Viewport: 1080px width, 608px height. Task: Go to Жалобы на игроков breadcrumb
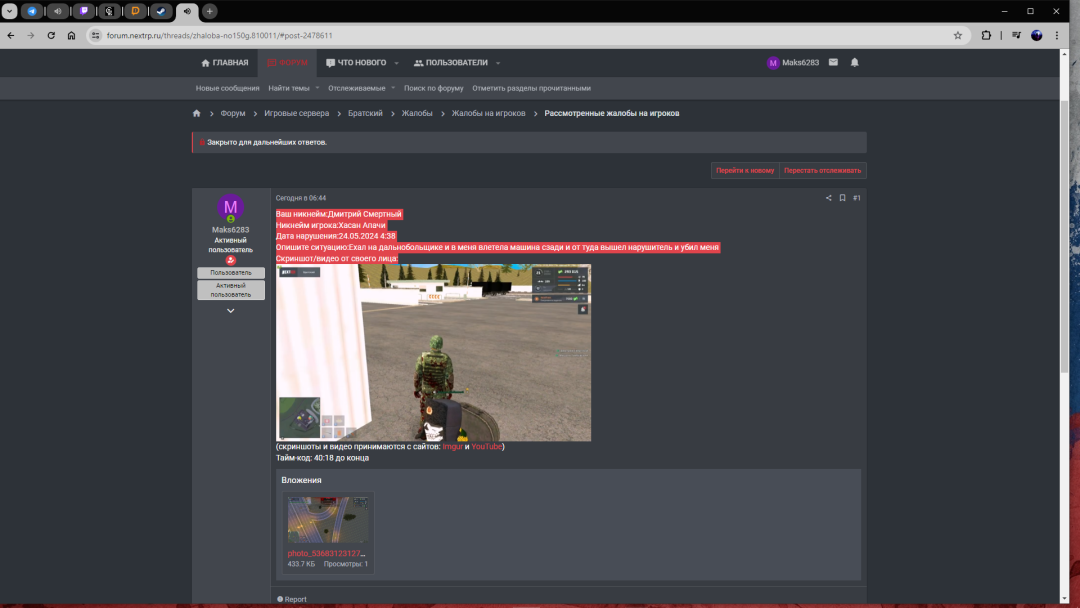(488, 114)
